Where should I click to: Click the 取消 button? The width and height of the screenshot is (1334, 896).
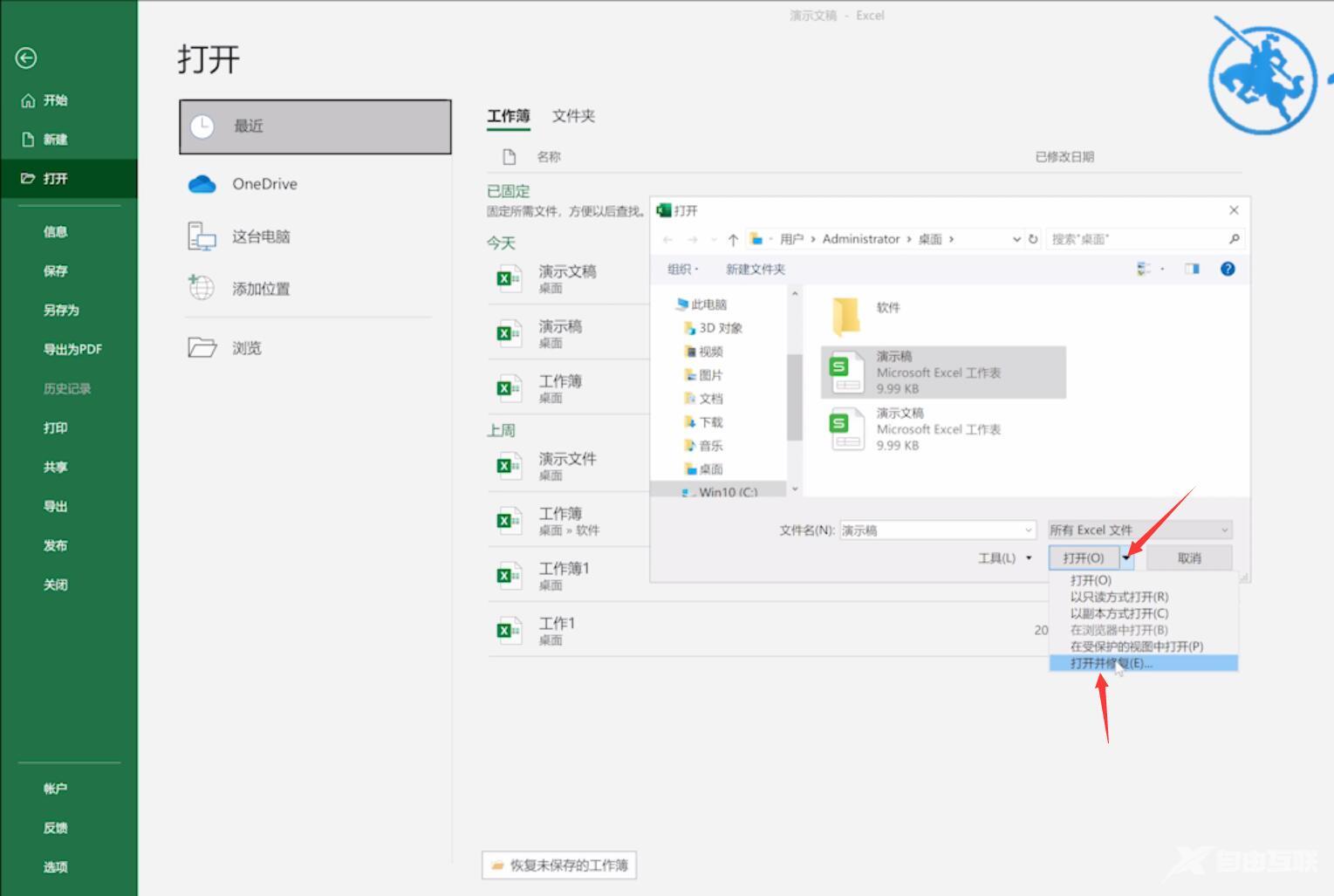(x=1189, y=558)
